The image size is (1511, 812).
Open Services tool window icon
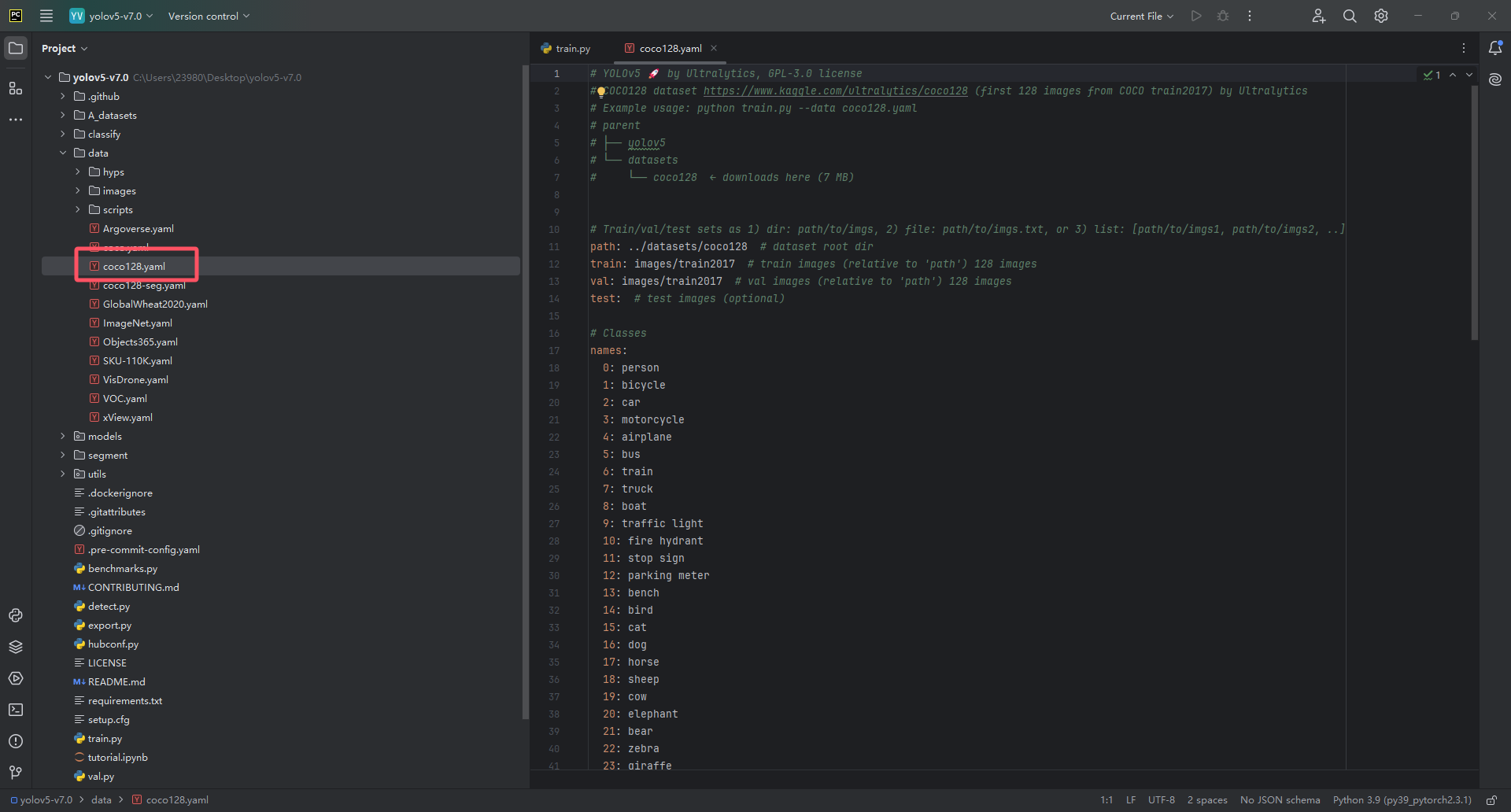click(x=16, y=678)
